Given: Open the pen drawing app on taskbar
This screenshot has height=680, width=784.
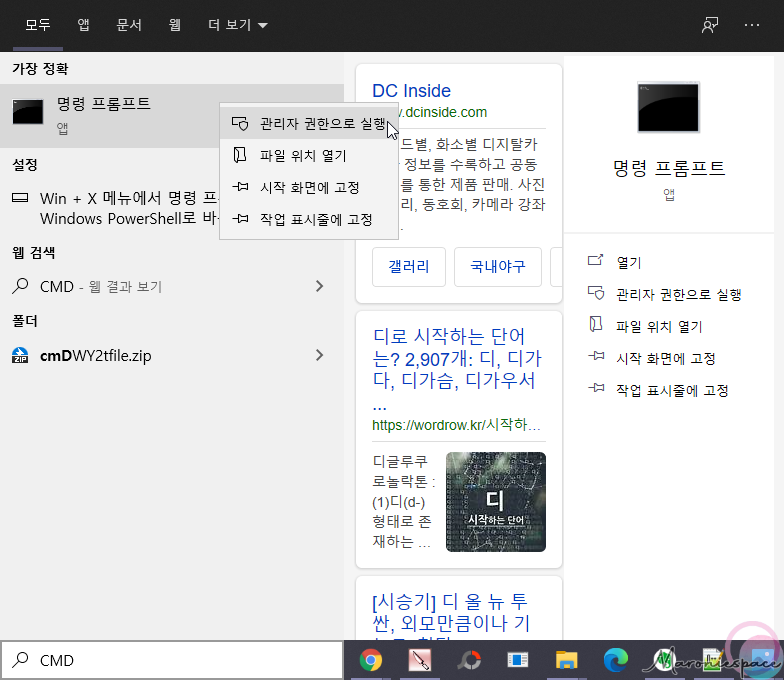Looking at the screenshot, I should click(x=420, y=660).
